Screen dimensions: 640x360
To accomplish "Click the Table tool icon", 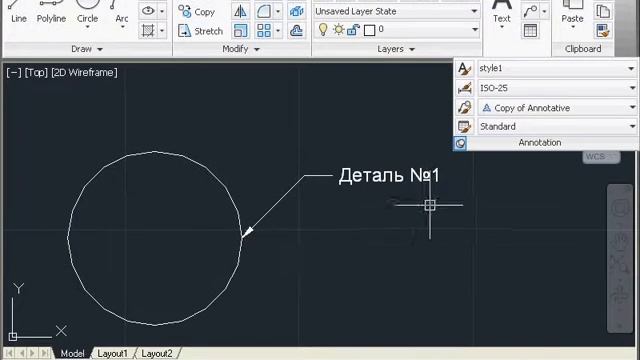I will coord(530,31).
